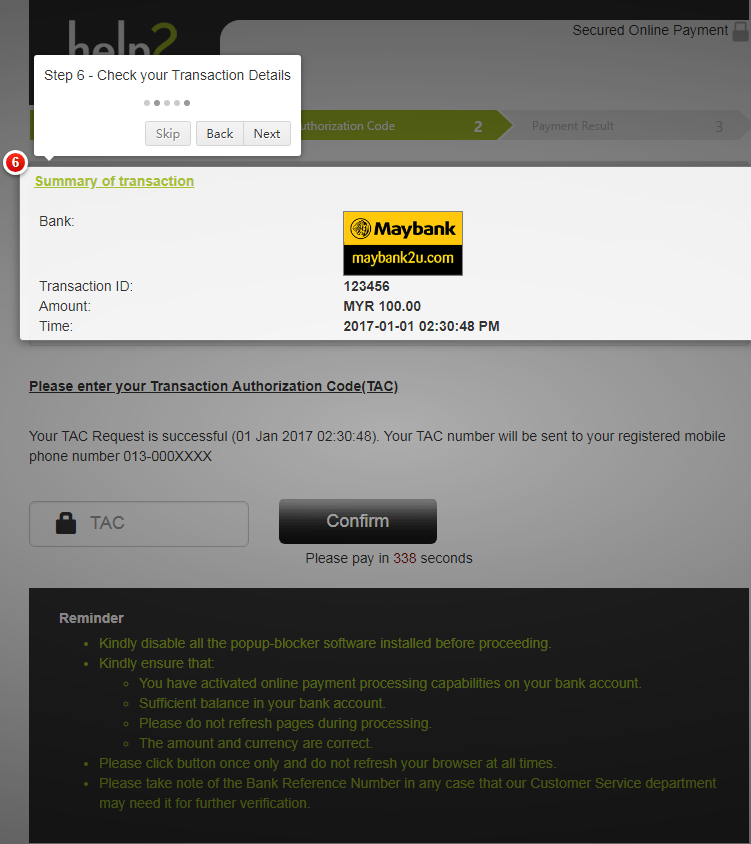Click the Secured Online Payment padlock icon
The width and height of the screenshot is (751, 844).
pos(741,31)
